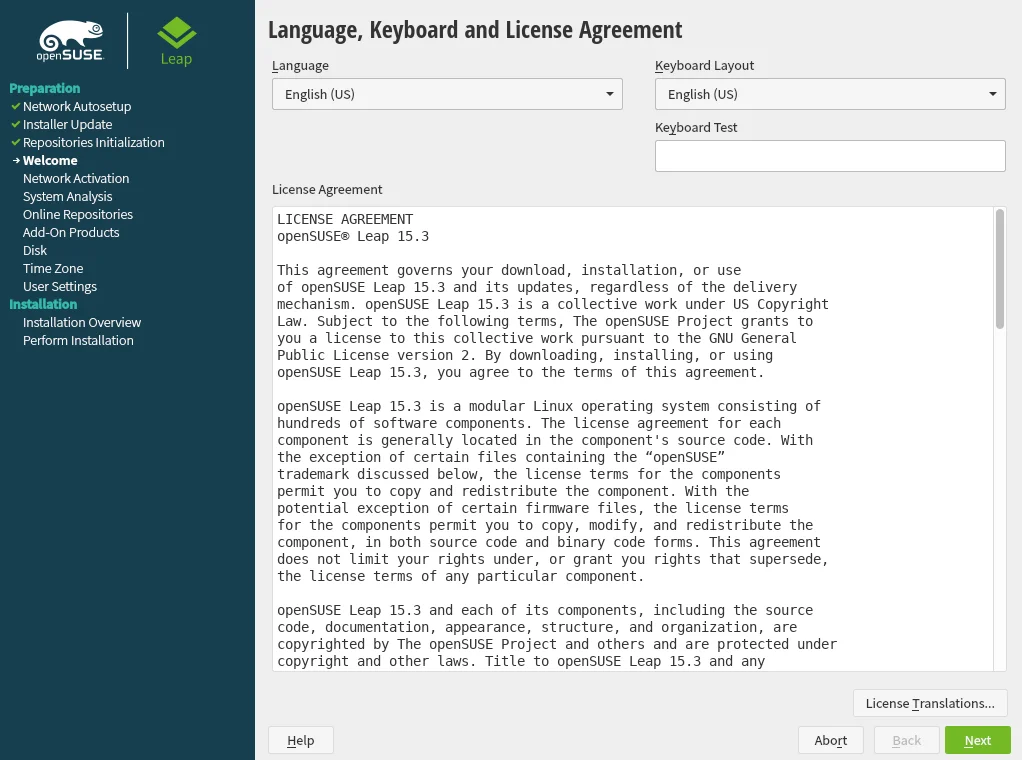Click the checkmark beside Network Autosetup
1022x760 pixels.
pyautogui.click(x=16, y=106)
